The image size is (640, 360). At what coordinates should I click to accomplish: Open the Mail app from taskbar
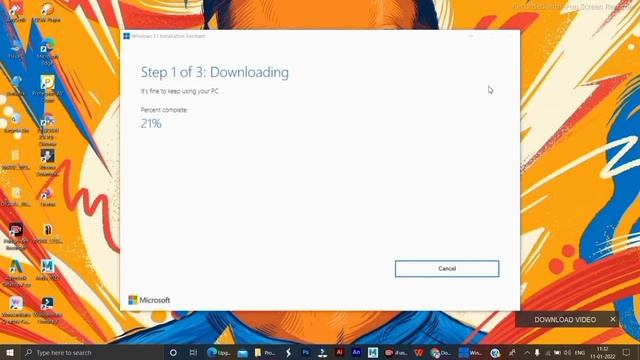click(x=242, y=352)
